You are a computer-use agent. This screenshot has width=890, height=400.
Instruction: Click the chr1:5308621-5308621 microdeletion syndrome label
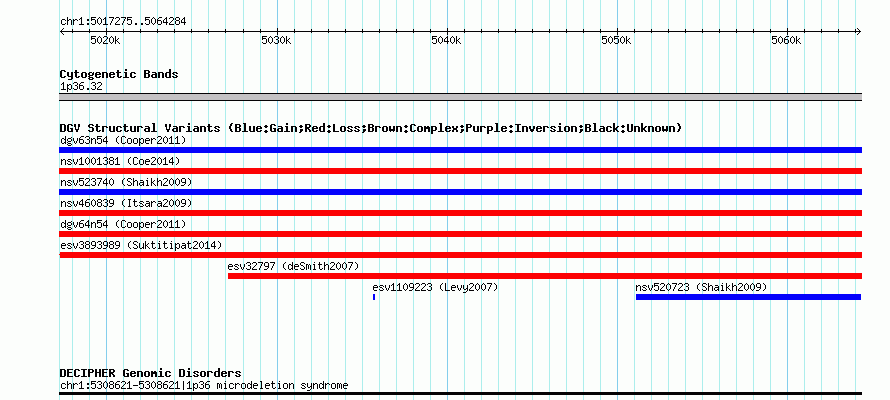click(x=204, y=386)
